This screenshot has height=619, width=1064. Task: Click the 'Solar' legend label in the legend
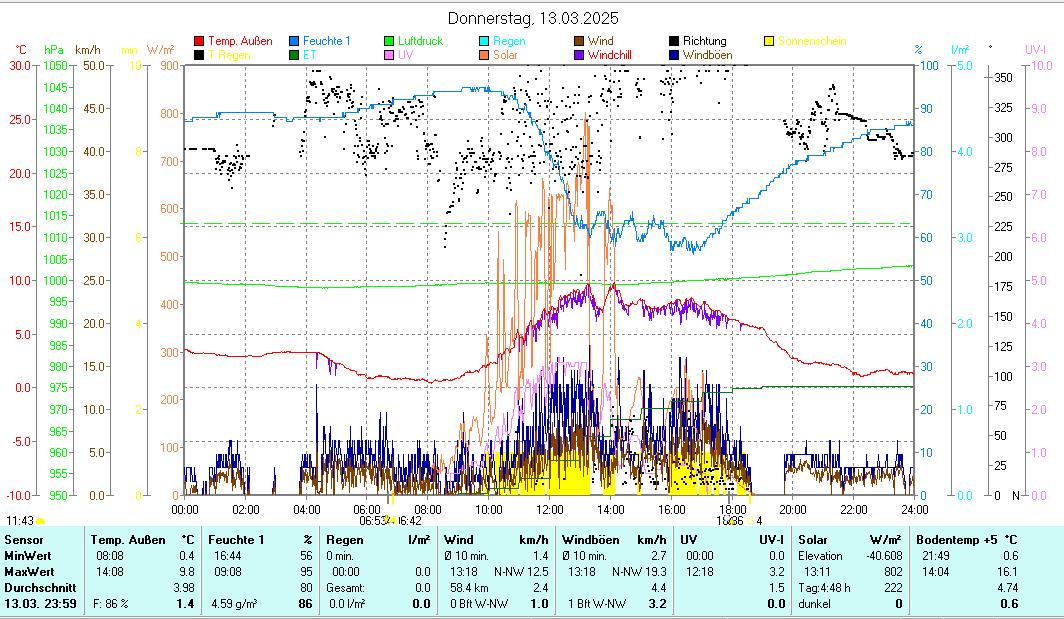coord(505,55)
